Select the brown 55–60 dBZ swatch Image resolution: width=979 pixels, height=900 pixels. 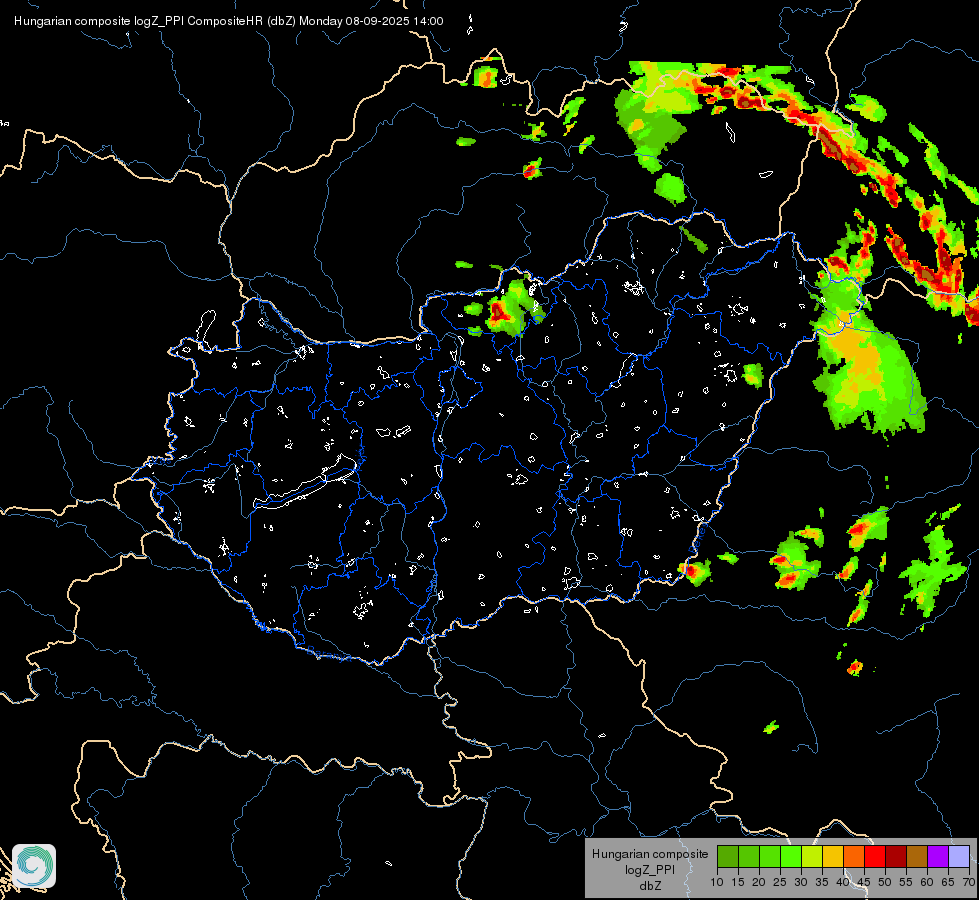(917, 856)
